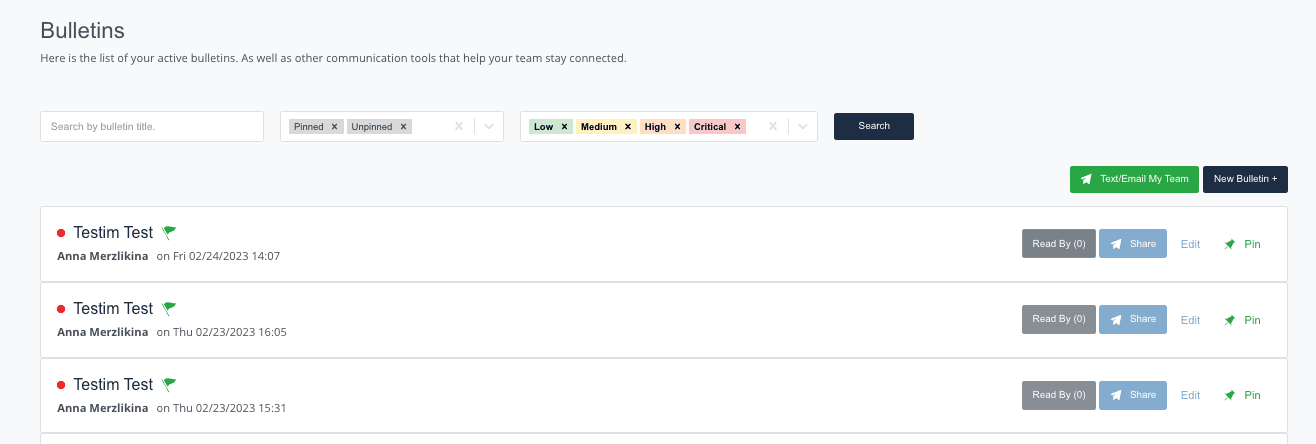The height and width of the screenshot is (444, 1316).
Task: Share the bulletin posted 02/23/2023 15:31
Action: coord(1133,395)
